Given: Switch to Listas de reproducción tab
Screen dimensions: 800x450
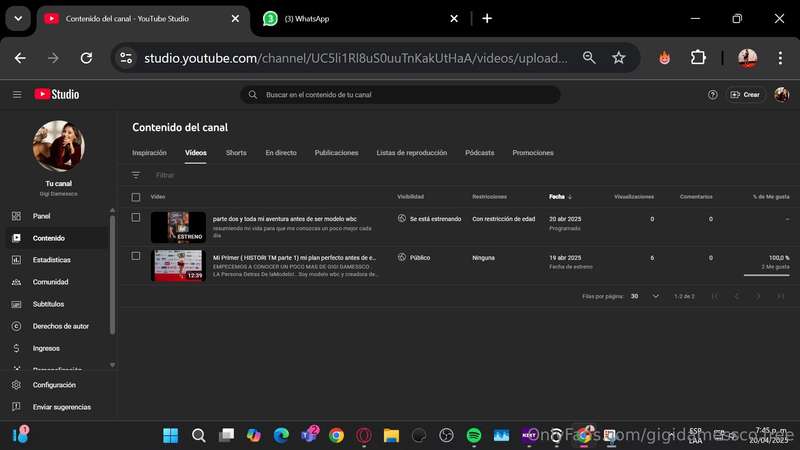Looking at the screenshot, I should tap(412, 153).
